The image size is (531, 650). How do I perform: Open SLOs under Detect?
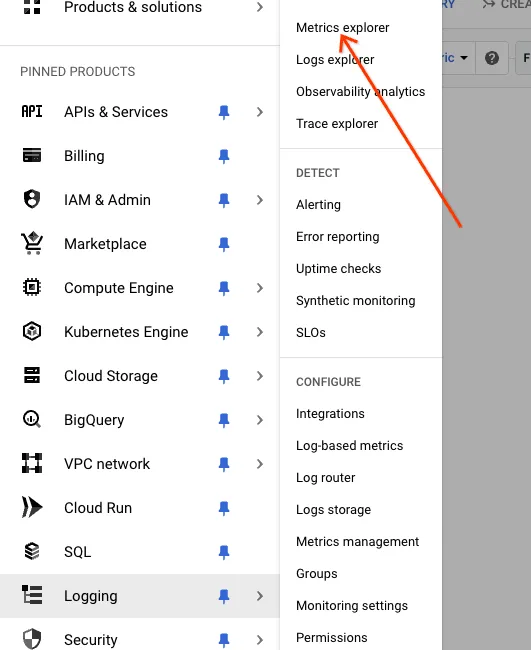click(310, 332)
